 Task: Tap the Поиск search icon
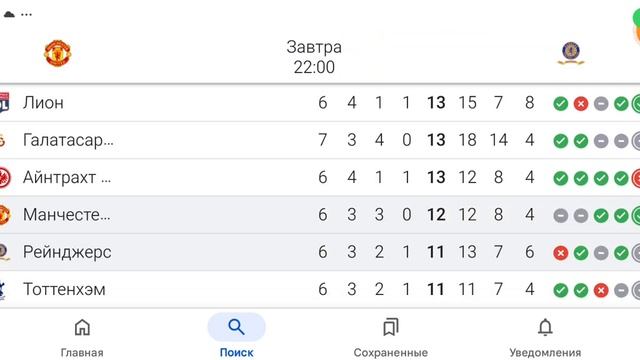point(236,327)
